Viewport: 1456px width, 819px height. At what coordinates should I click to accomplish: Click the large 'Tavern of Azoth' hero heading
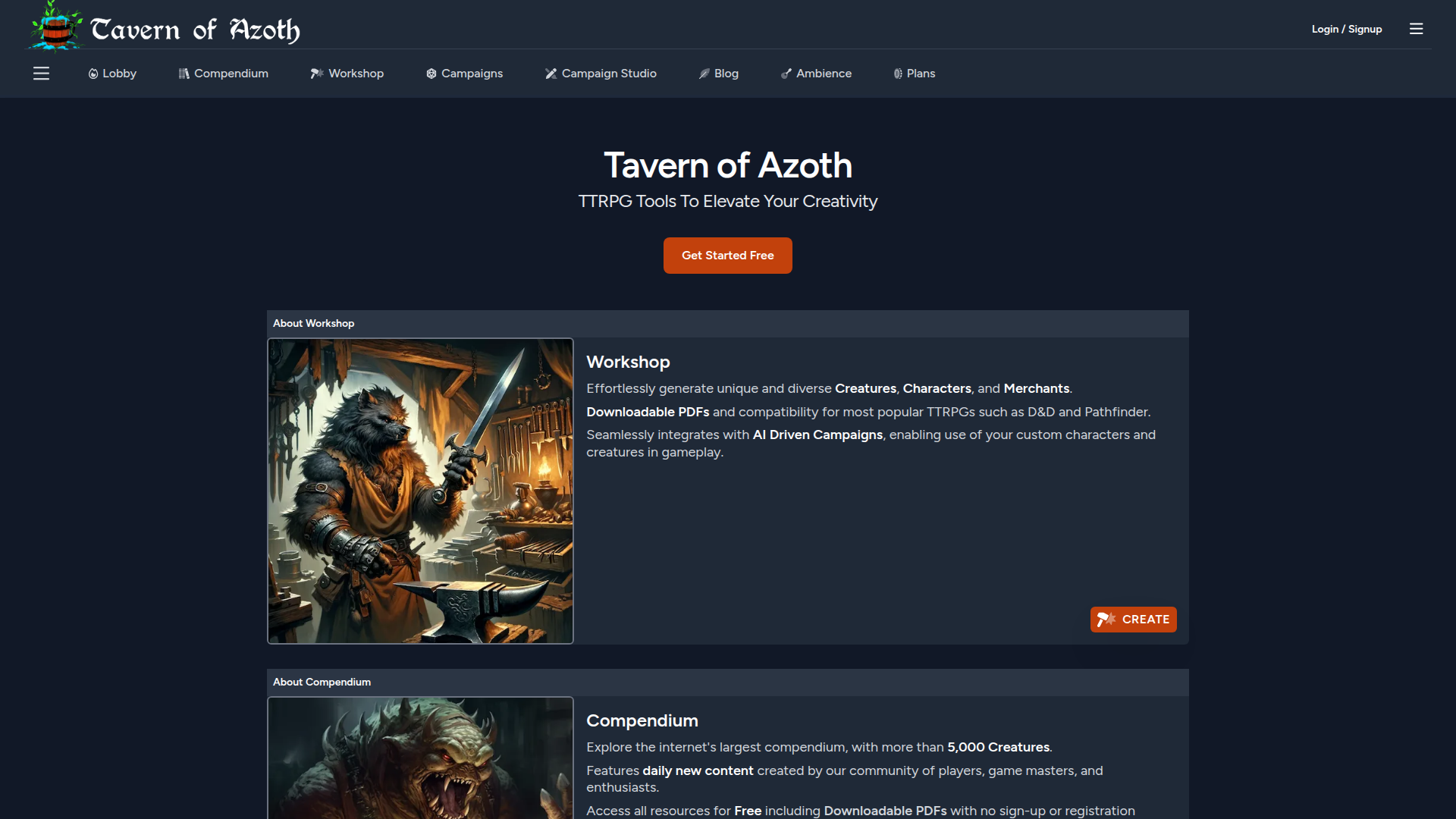pos(728,165)
